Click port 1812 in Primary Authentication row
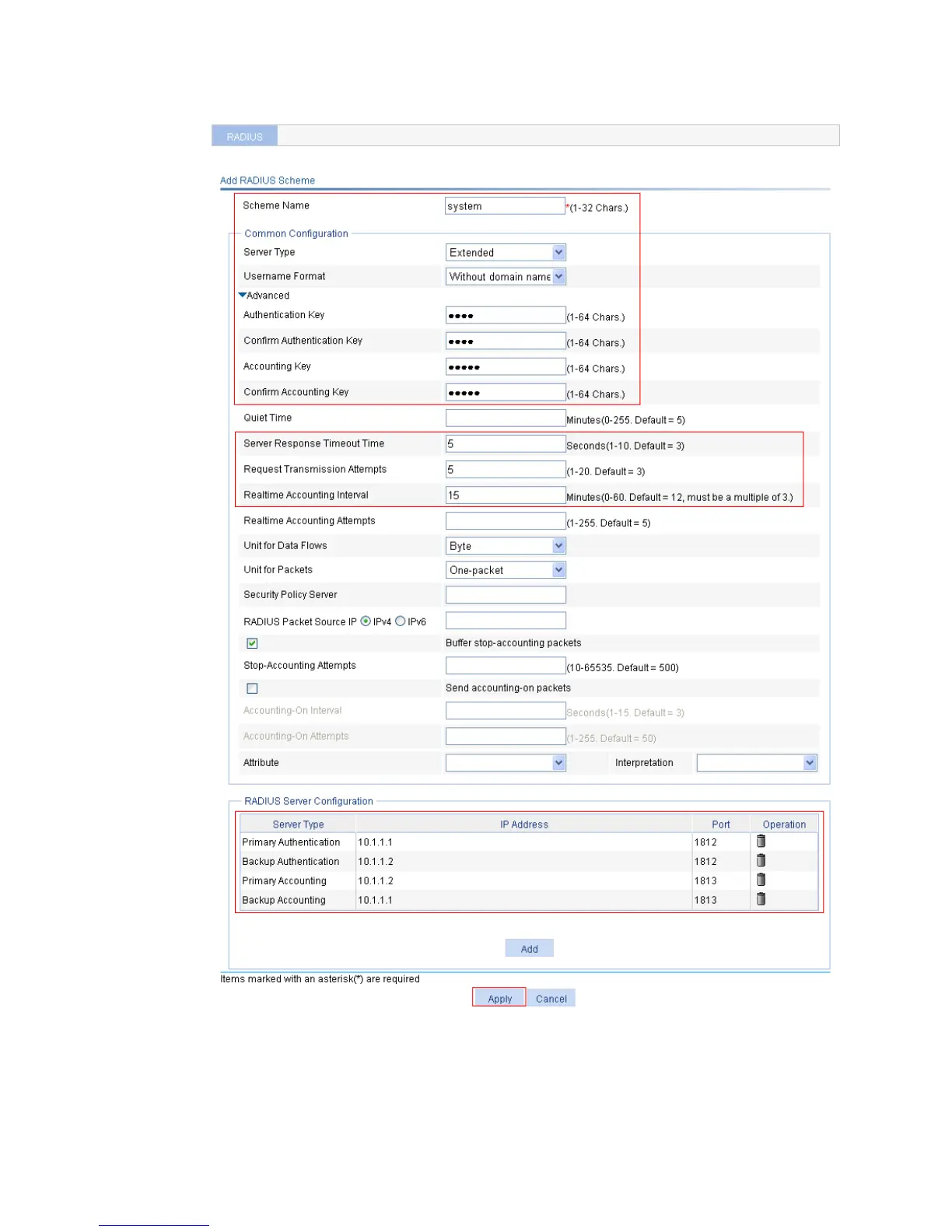This screenshot has width=952, height=1232. 705,842
